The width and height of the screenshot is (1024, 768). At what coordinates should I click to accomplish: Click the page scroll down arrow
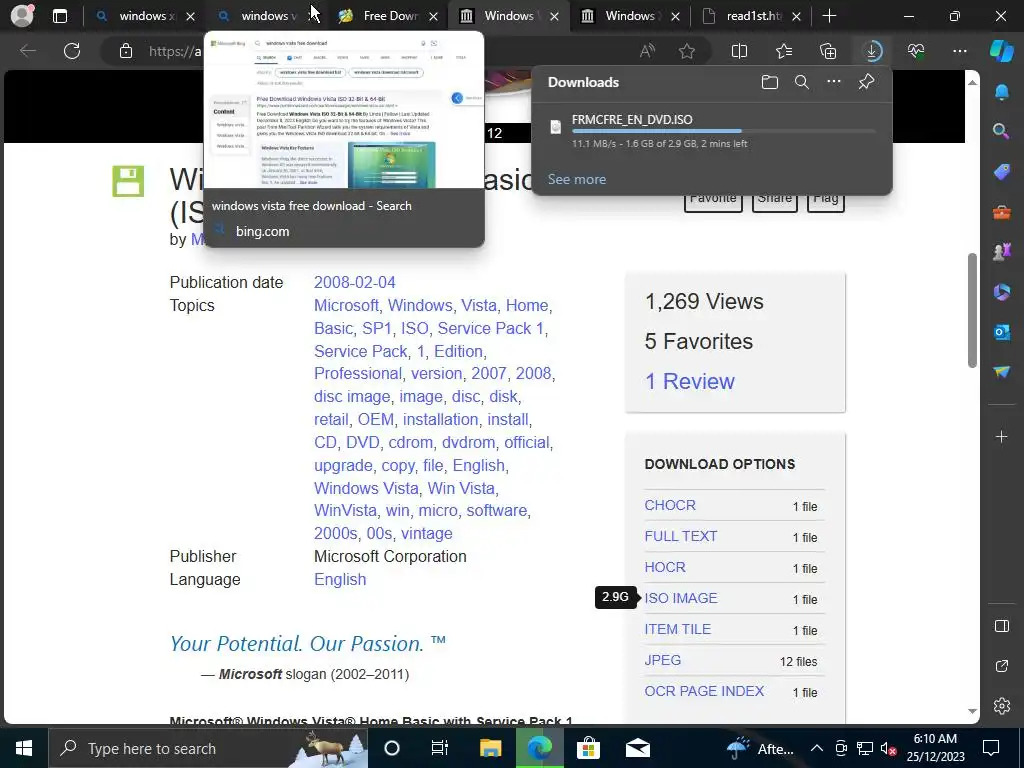coord(972,711)
